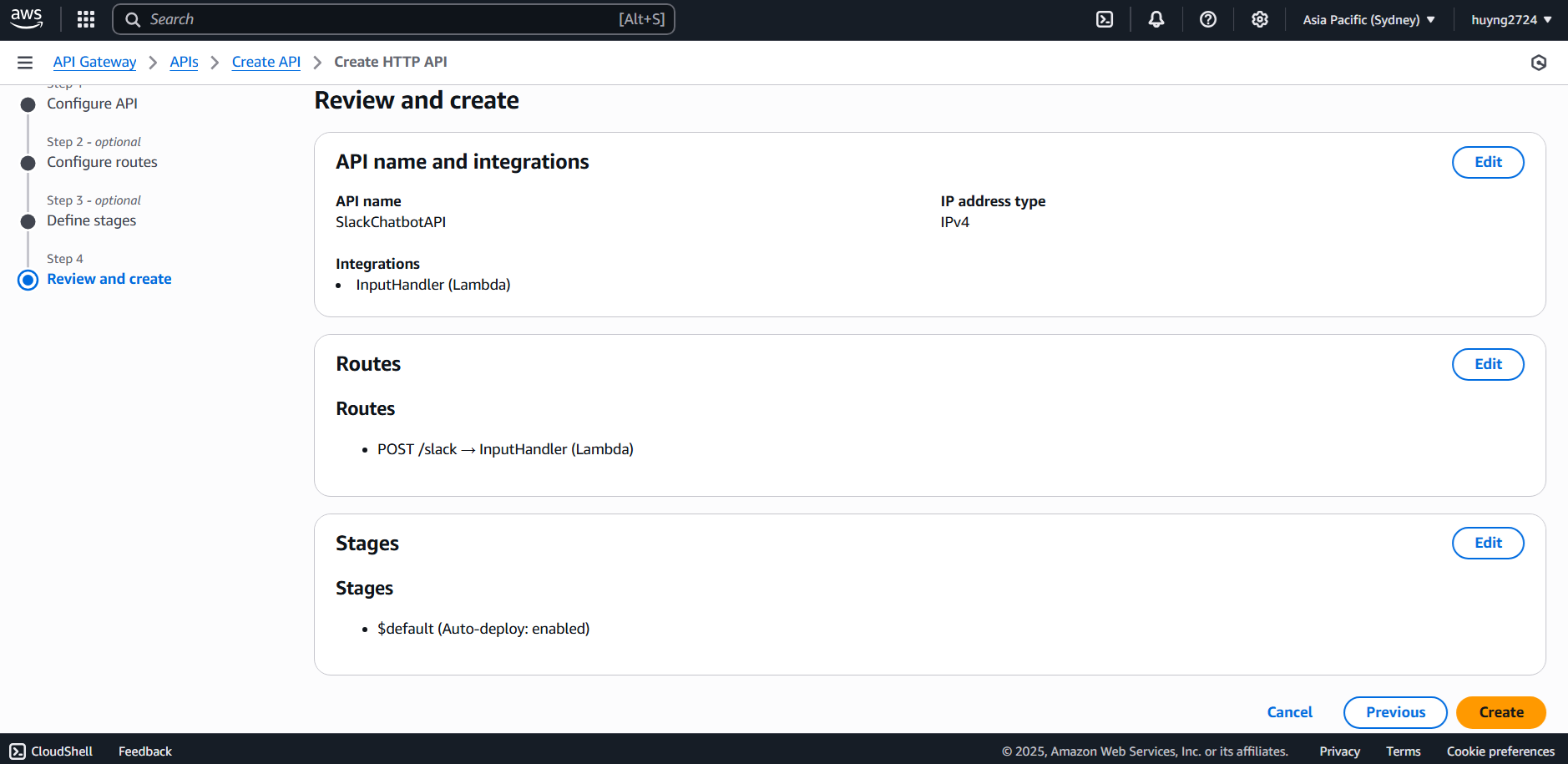Screen dimensions: 1568x764
Task: Open the Privacy footer link
Action: pyautogui.click(x=1339, y=751)
